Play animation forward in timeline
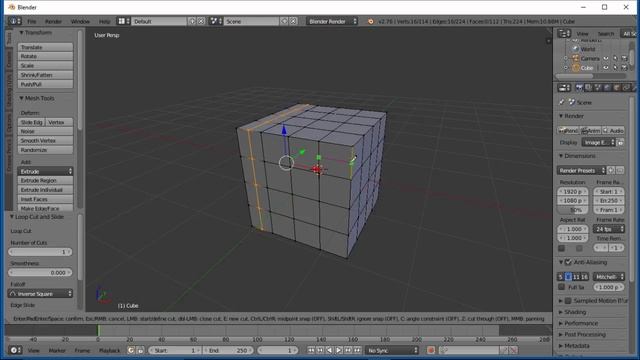This screenshot has width=640, height=360. [338, 350]
